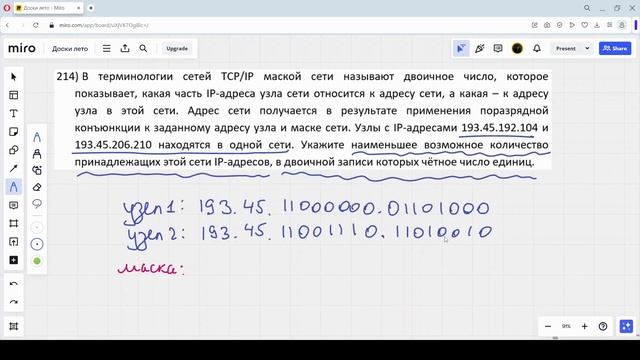Click handwritten red word маска
The width and height of the screenshot is (640, 360).
[151, 268]
